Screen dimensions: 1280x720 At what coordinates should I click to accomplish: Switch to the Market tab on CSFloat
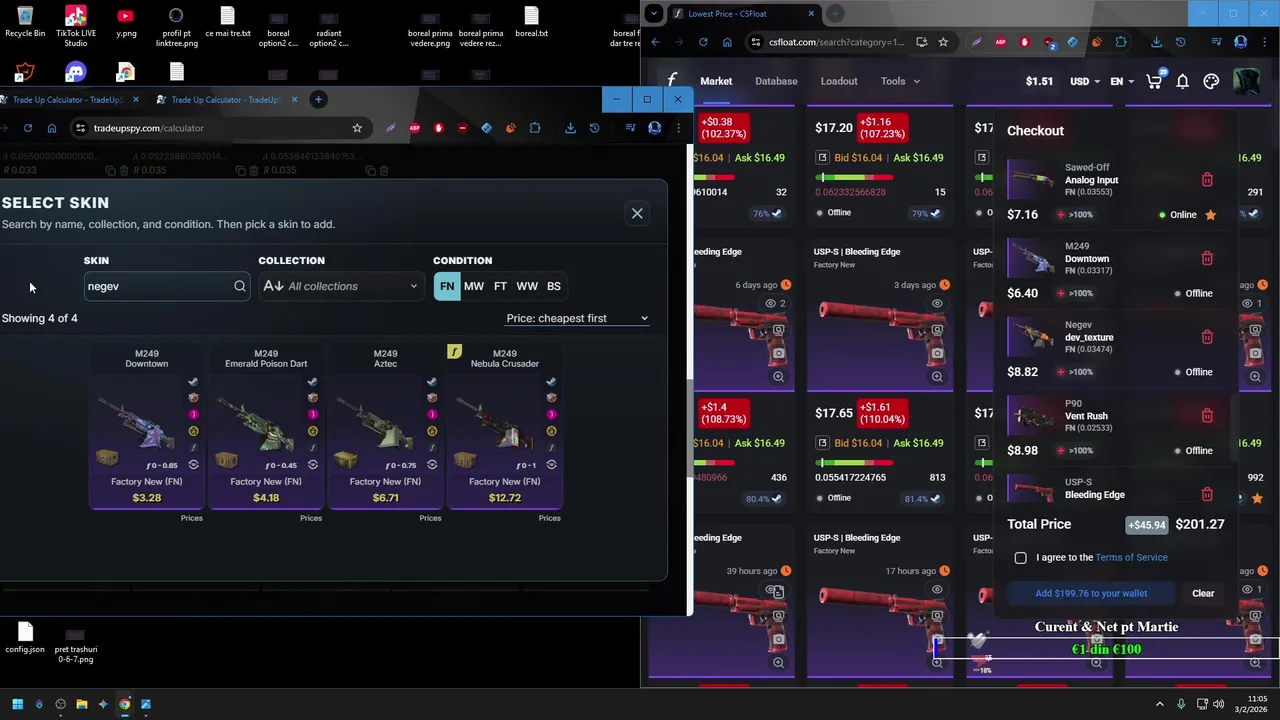tap(716, 81)
